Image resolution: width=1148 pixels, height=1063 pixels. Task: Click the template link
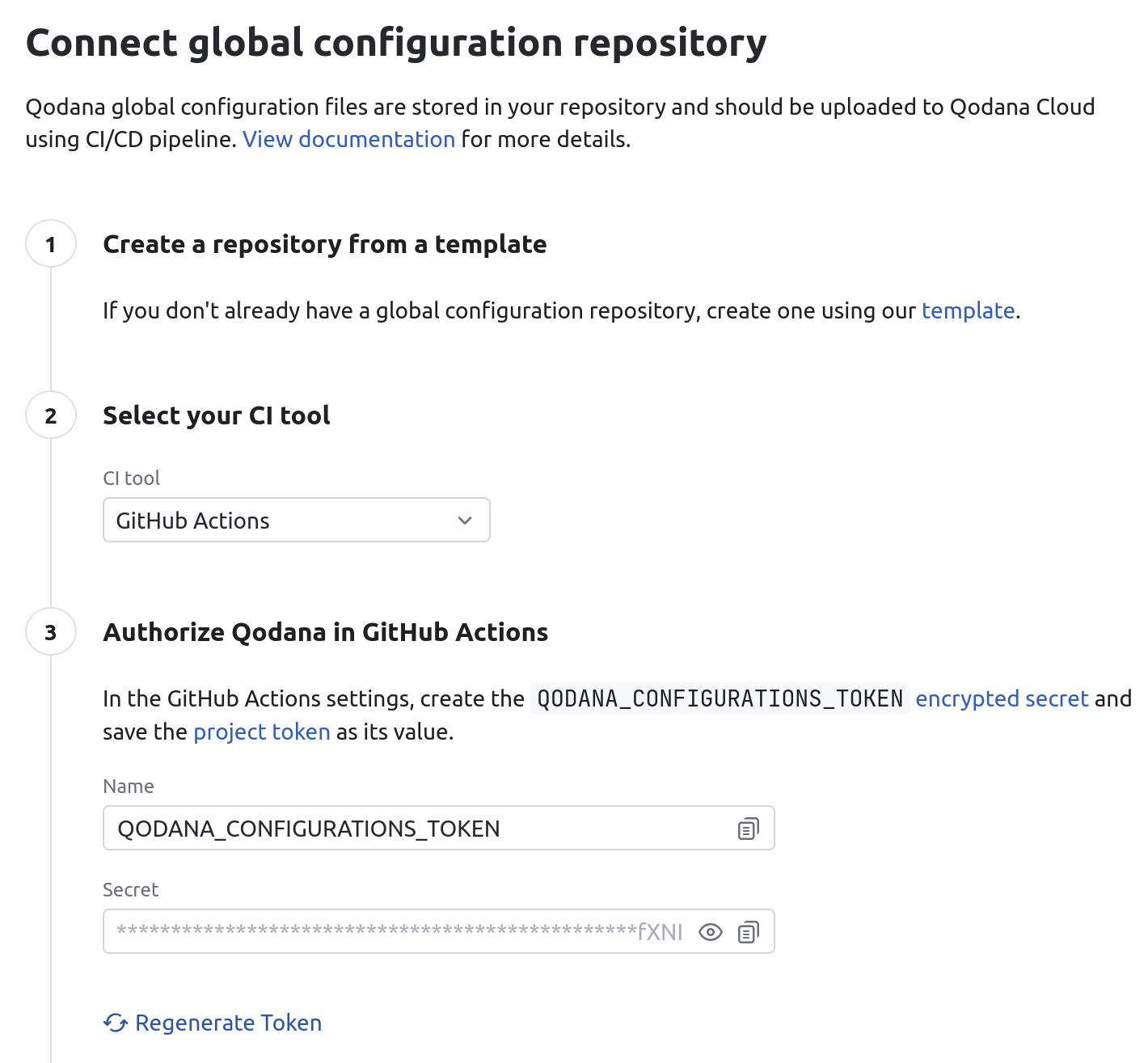(x=967, y=310)
